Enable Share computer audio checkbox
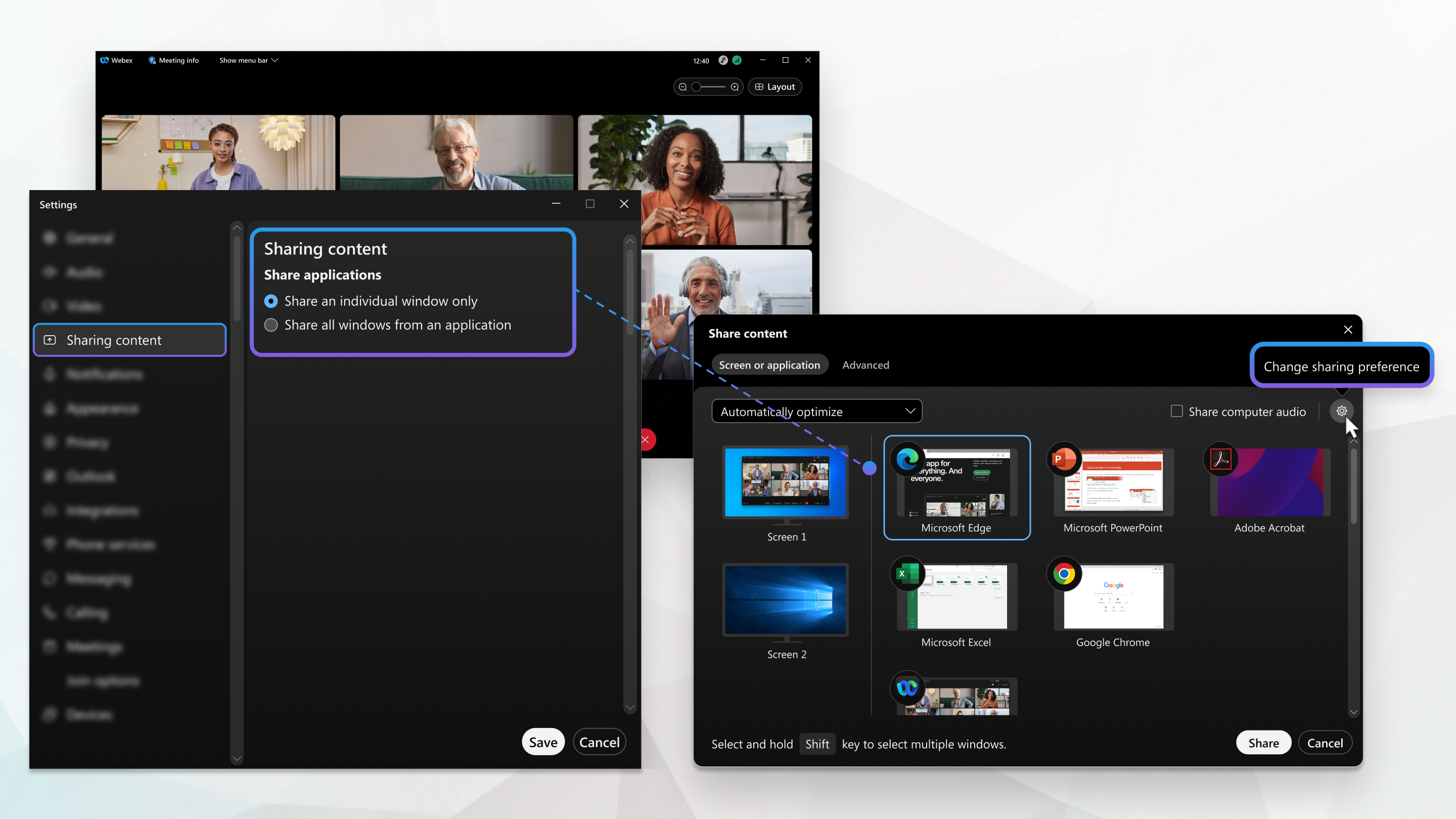1456x819 pixels. [1176, 411]
